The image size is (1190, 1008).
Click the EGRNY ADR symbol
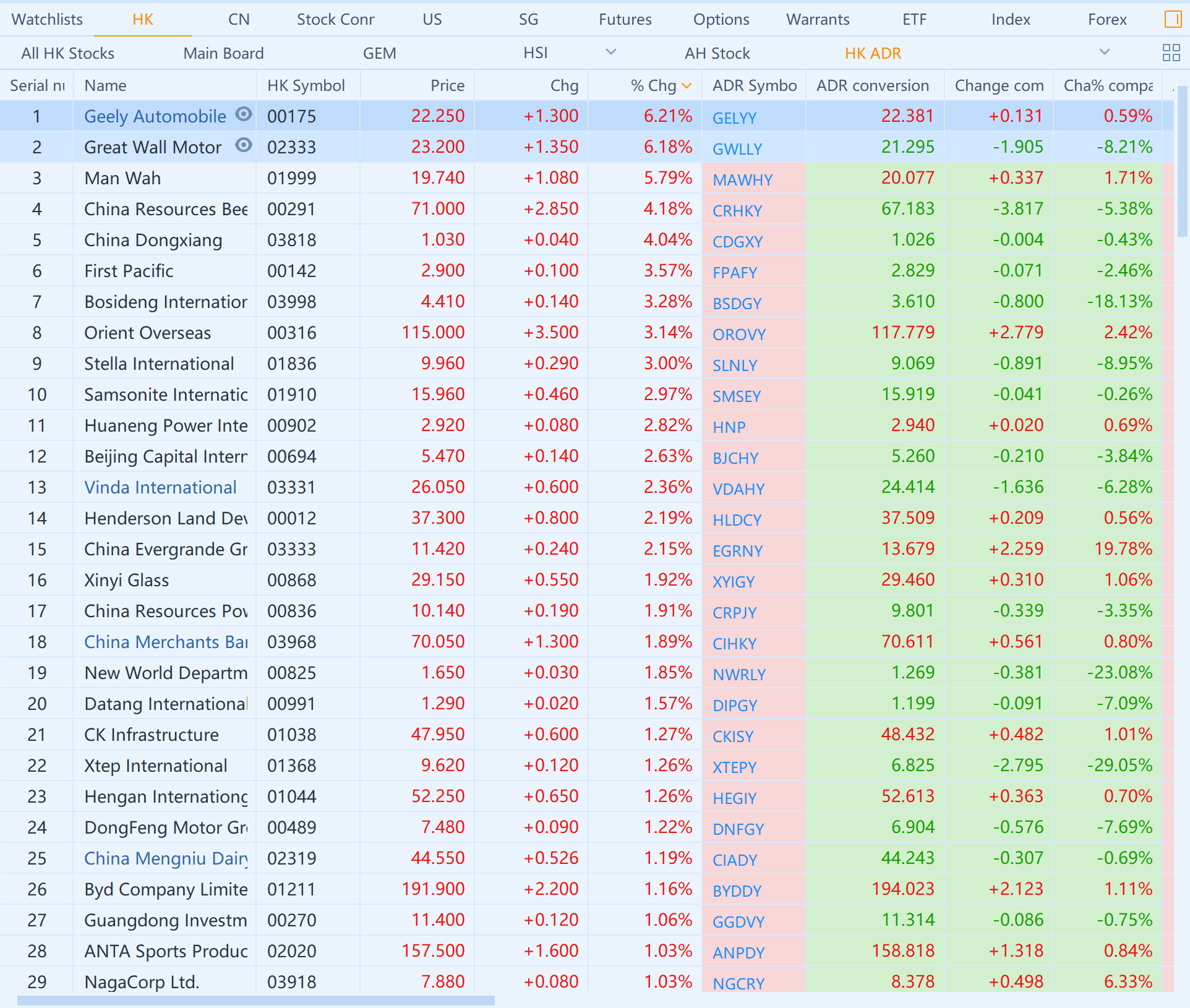(737, 550)
